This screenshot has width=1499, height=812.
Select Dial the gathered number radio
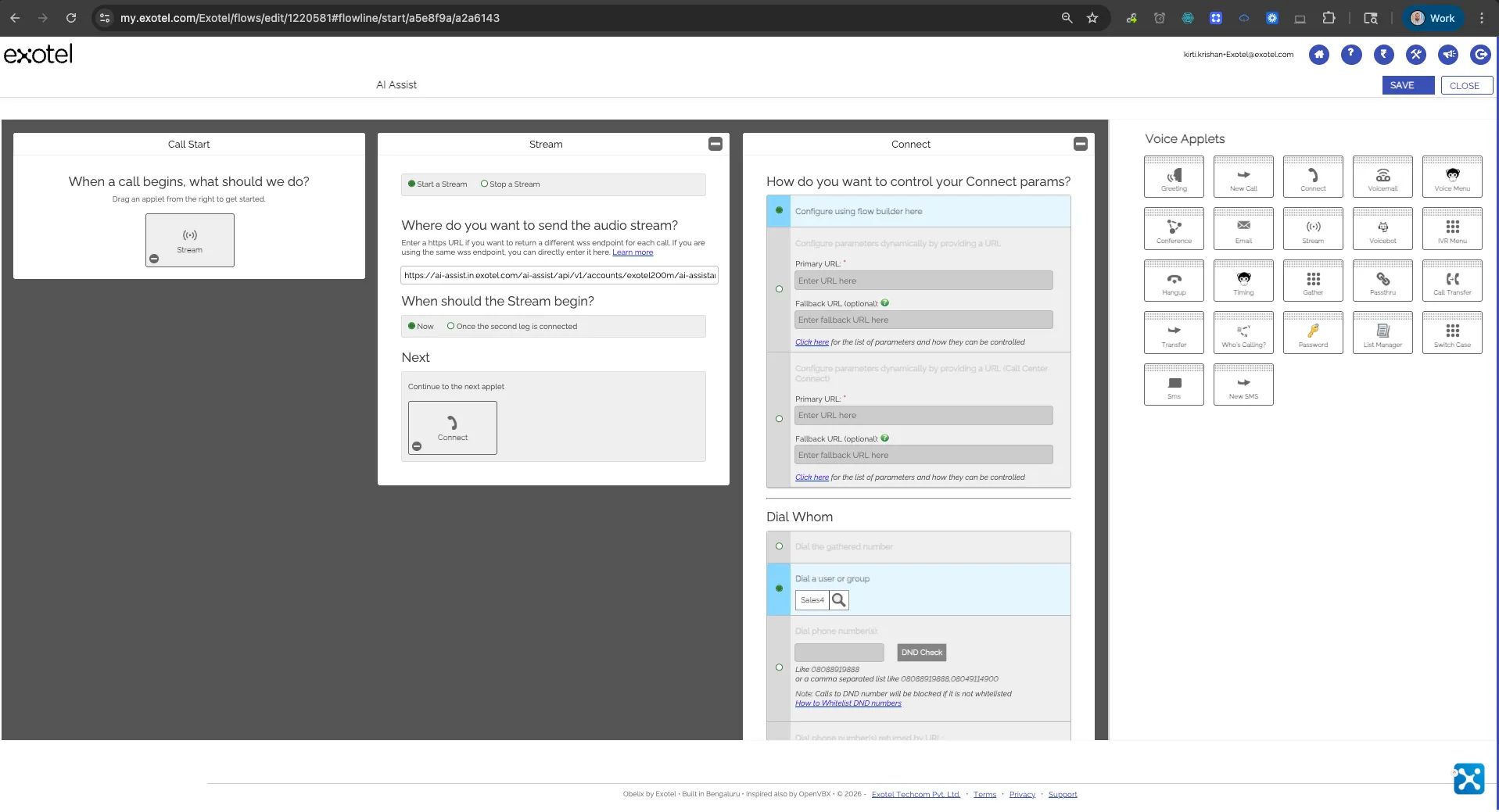[x=779, y=546]
